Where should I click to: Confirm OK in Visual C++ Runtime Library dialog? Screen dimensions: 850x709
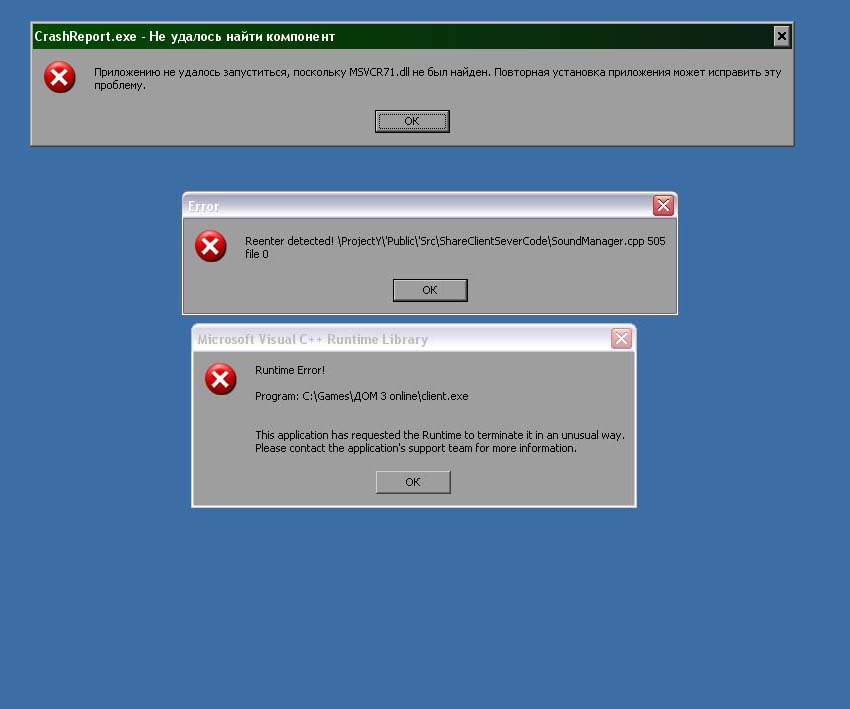coord(413,482)
